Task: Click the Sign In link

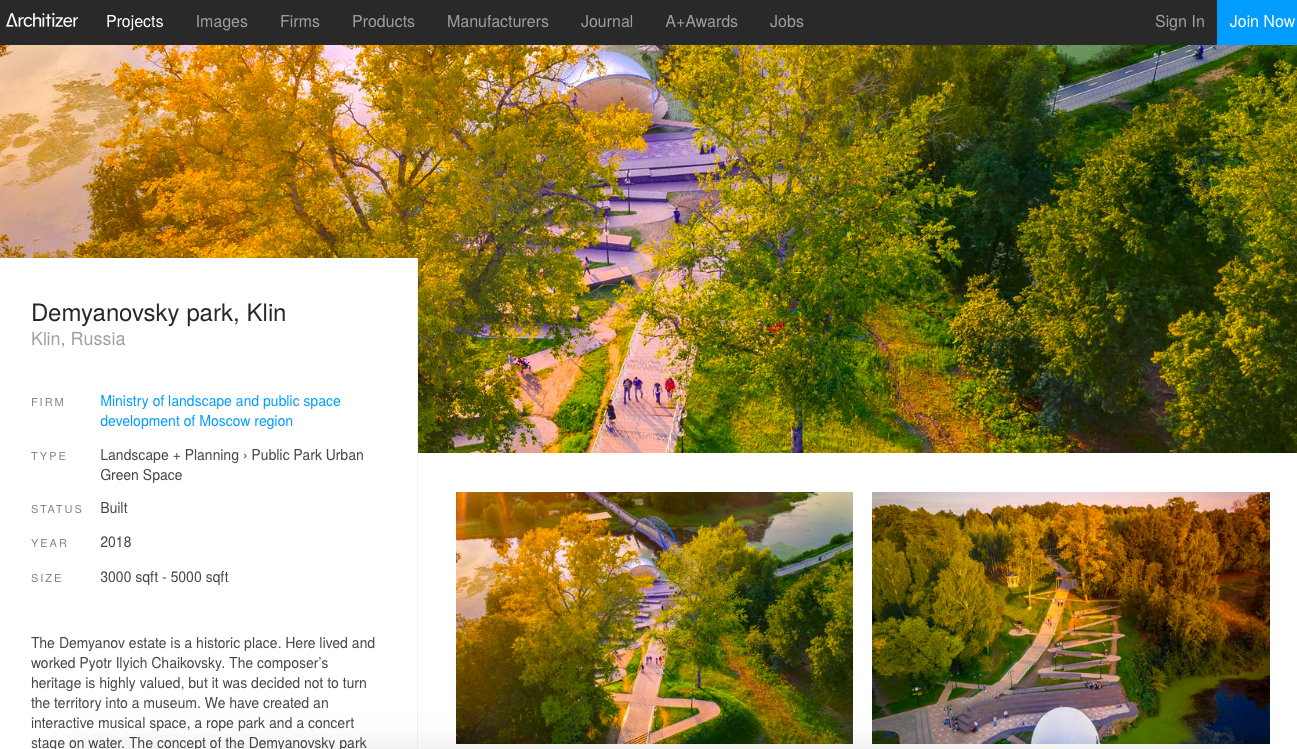Action: 1179,21
